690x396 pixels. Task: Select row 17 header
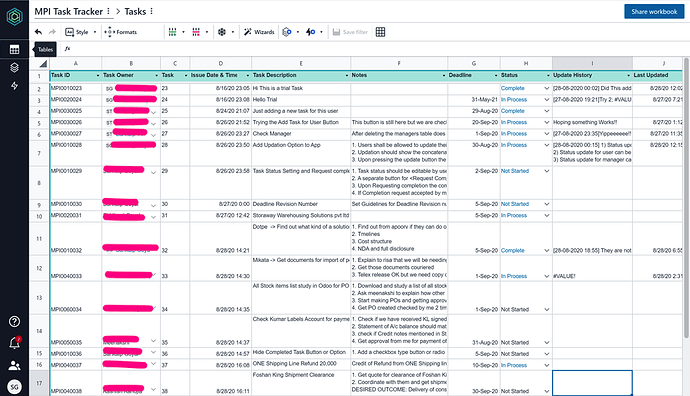coord(39,383)
